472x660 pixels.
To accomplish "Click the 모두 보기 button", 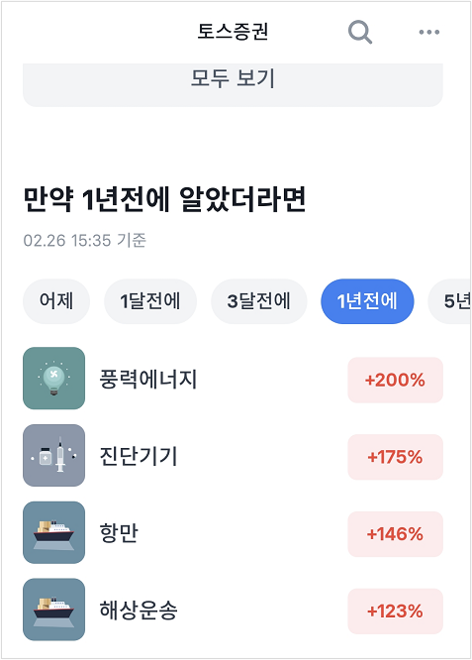I will click(x=233, y=85).
